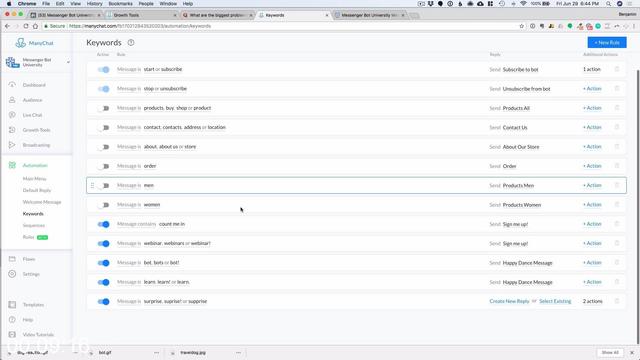This screenshot has width=640, height=360.
Task: Delete the count me in rule
Action: click(617, 224)
